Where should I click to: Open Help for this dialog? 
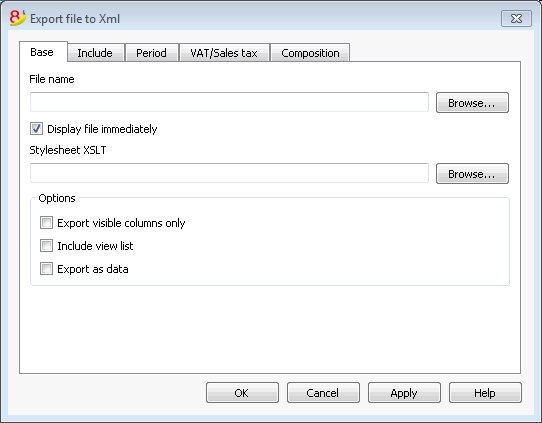point(485,393)
